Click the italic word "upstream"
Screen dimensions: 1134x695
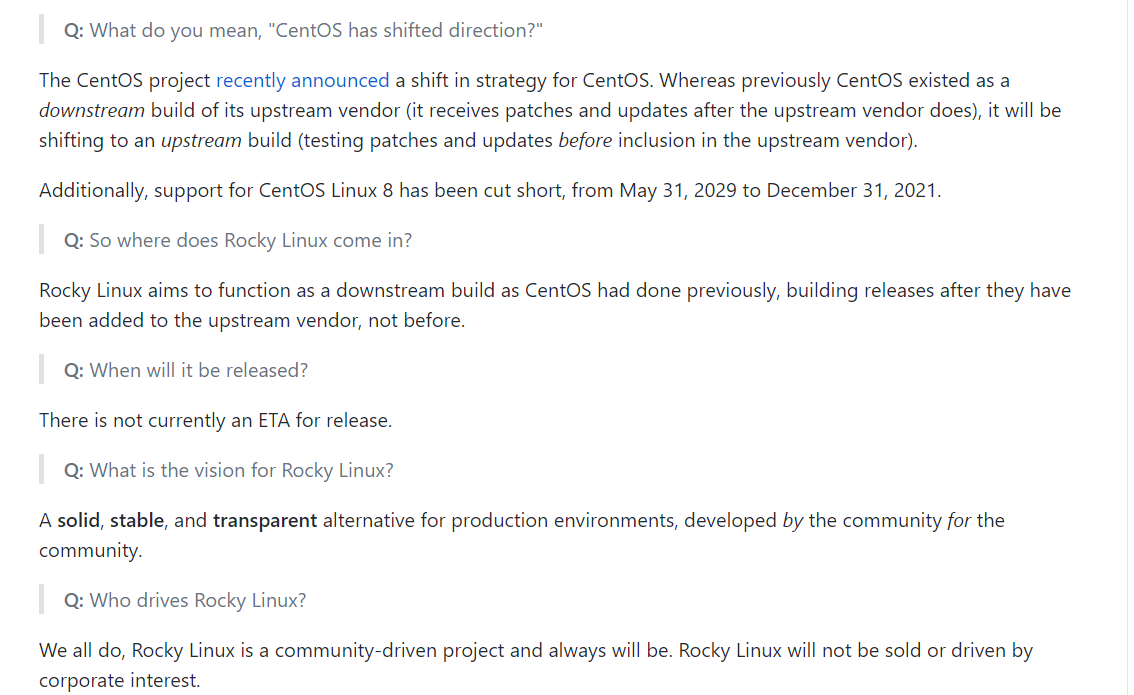click(201, 140)
